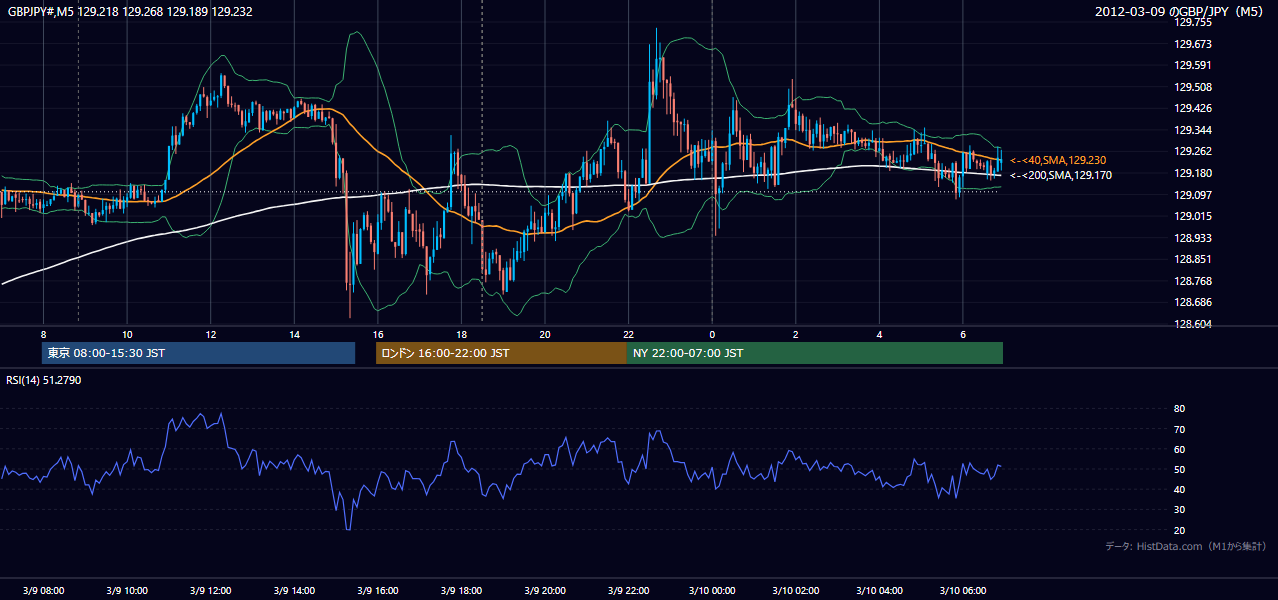This screenshot has height=600, width=1278.
Task: Click hour label 18 on price chart axis
Action: pos(461,334)
